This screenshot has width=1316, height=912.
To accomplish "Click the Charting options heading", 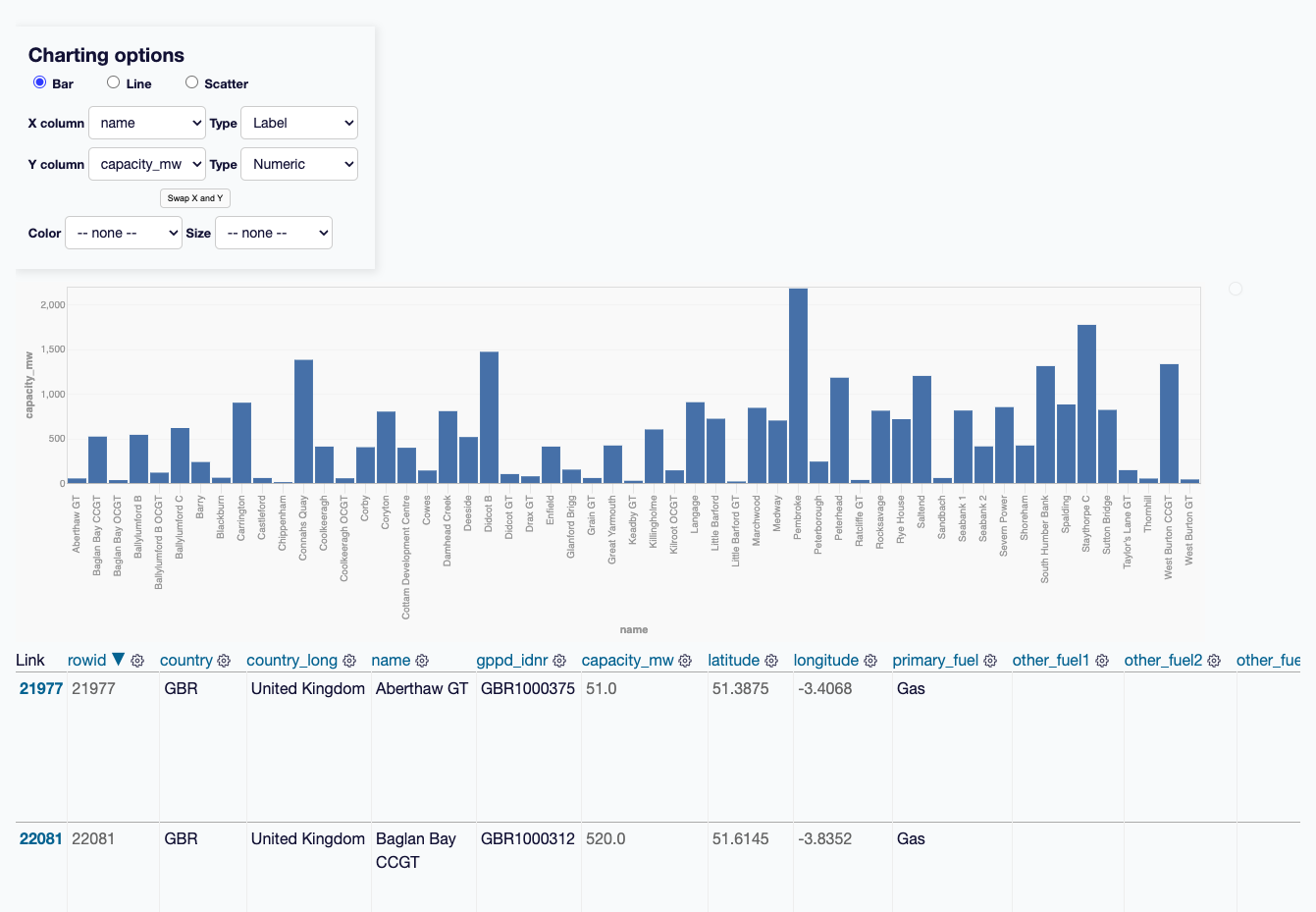I will 106,55.
